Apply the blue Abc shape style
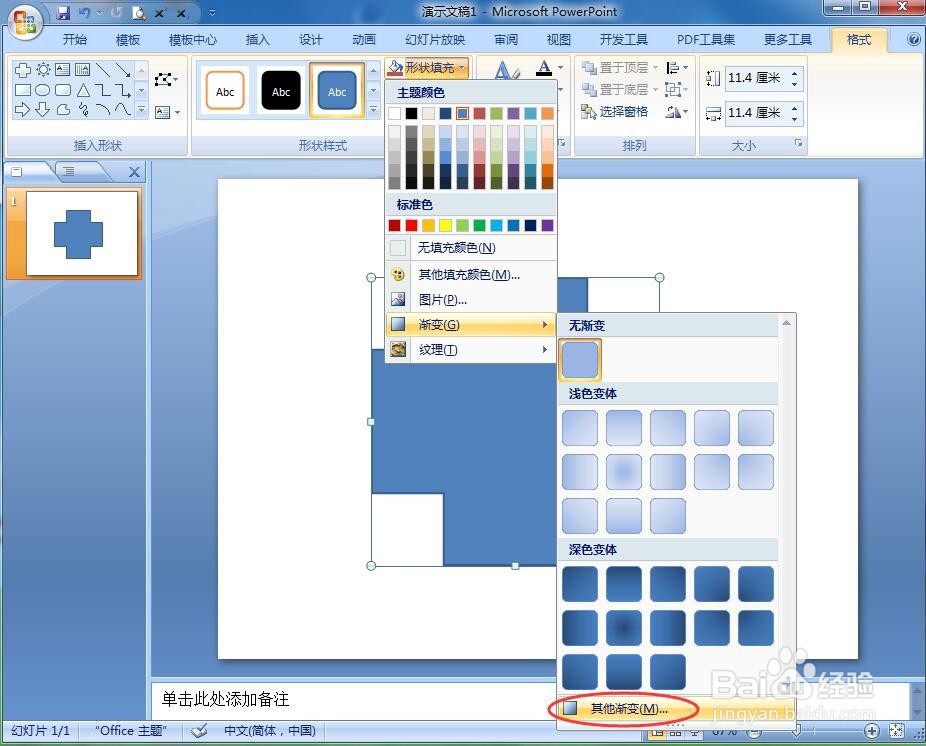The height and width of the screenshot is (746, 926). 337,91
